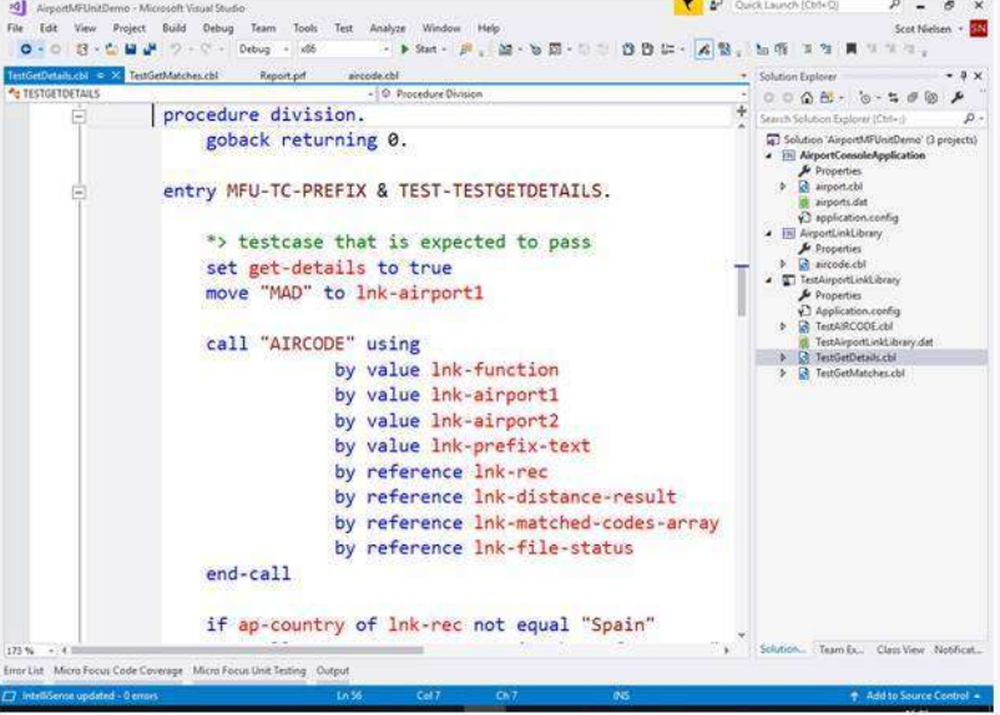This screenshot has width=1000, height=715.
Task: Open the editor zoom percentage dropdown
Action: tap(30, 651)
